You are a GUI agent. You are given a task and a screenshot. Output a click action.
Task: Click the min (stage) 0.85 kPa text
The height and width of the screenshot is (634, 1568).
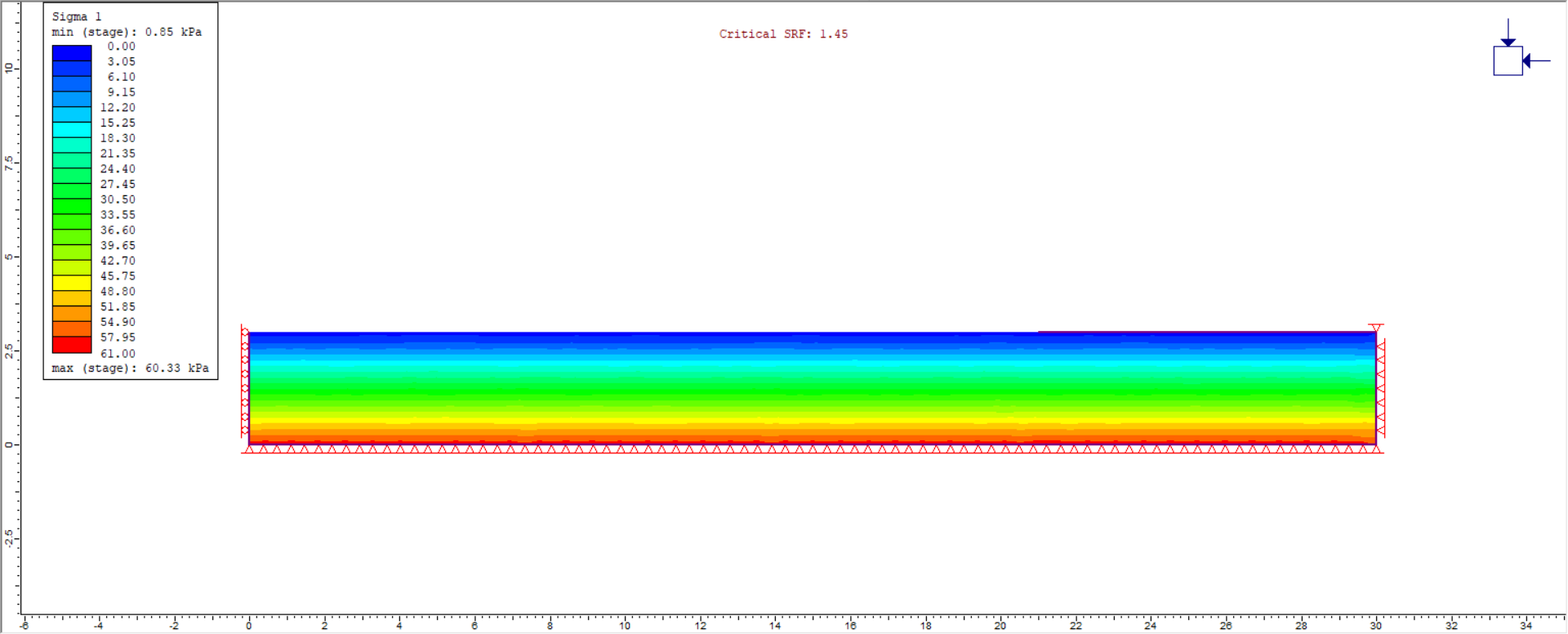pyautogui.click(x=127, y=32)
